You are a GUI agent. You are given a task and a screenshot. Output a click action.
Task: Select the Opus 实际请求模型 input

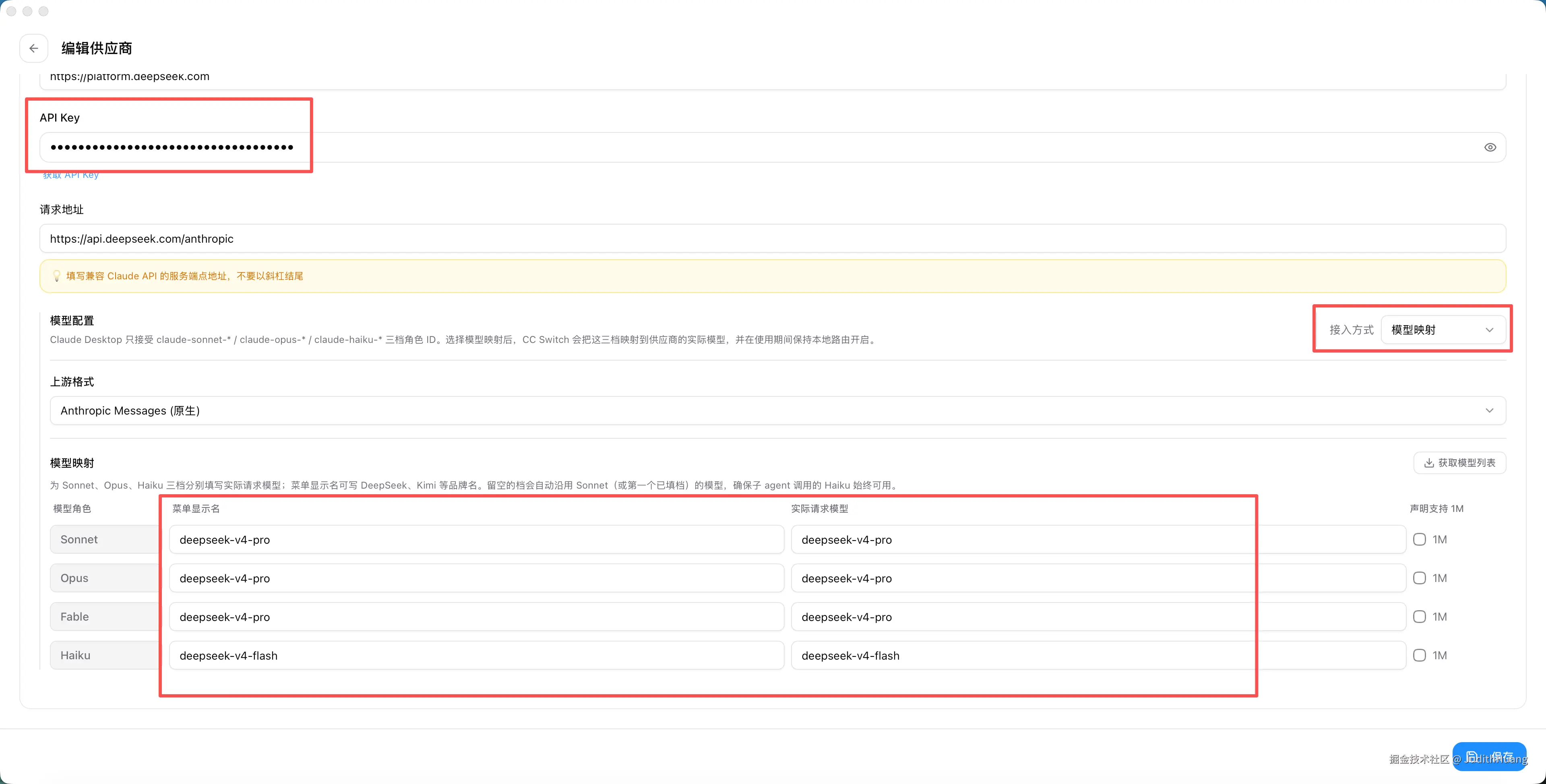point(1098,578)
